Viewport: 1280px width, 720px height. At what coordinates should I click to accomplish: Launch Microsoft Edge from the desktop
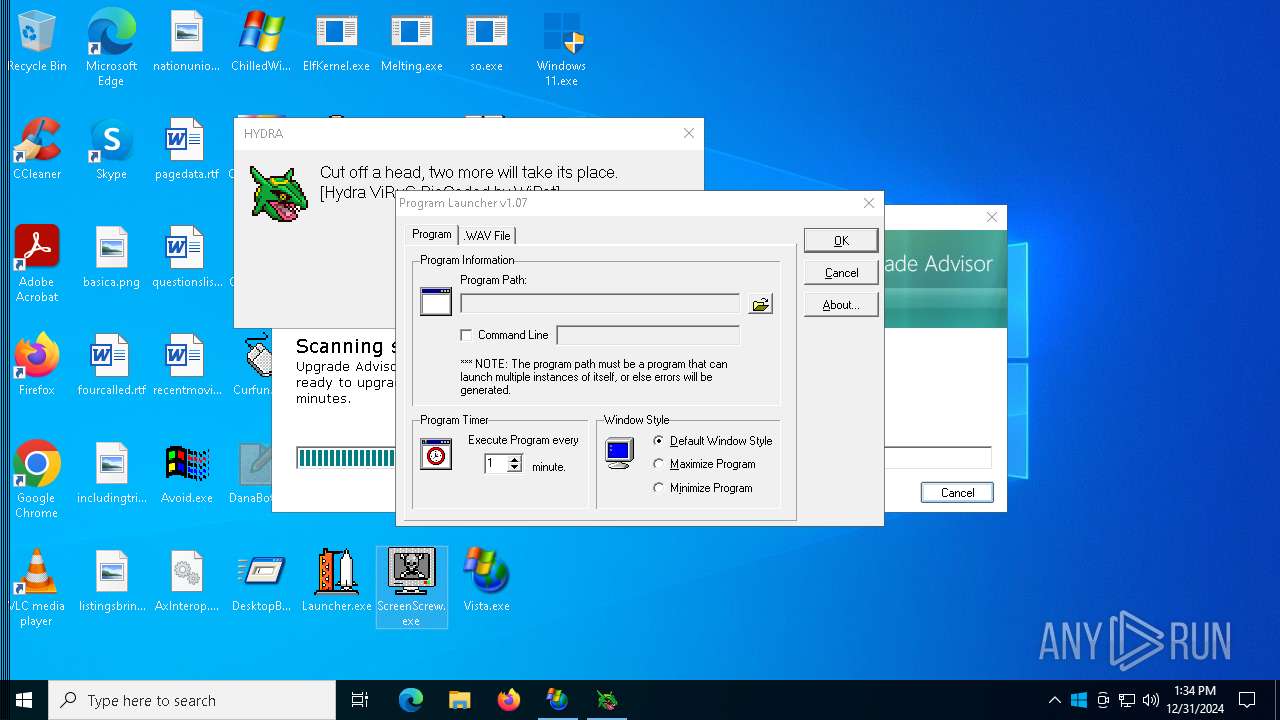click(111, 48)
